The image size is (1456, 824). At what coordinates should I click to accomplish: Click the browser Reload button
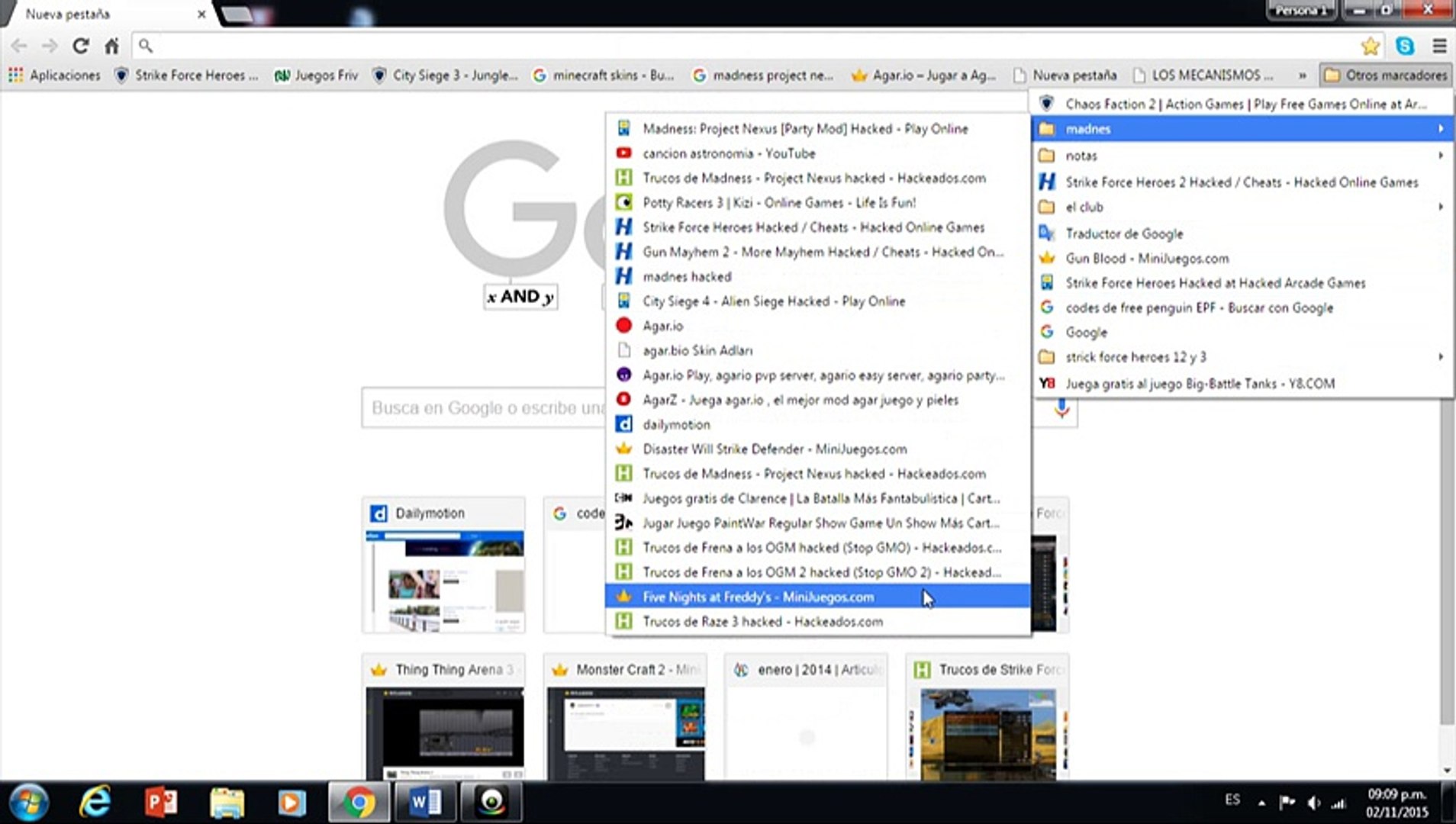pos(80,47)
